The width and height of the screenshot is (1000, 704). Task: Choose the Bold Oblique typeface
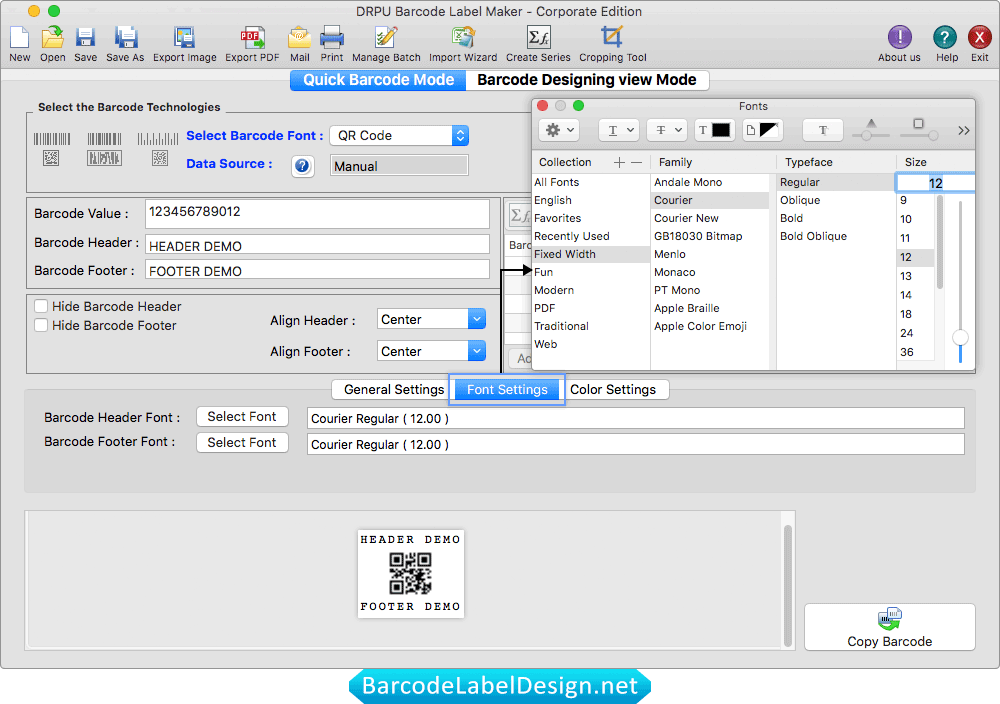click(x=835, y=236)
